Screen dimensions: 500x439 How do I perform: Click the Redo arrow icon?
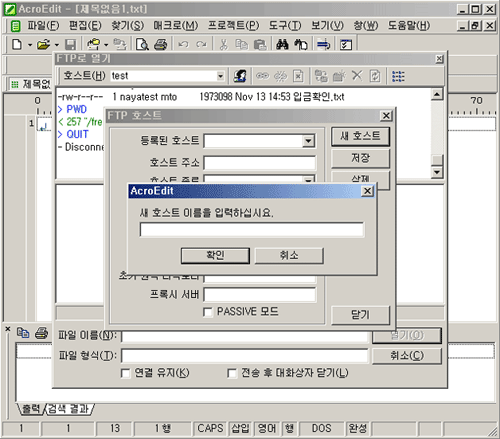coord(201,44)
